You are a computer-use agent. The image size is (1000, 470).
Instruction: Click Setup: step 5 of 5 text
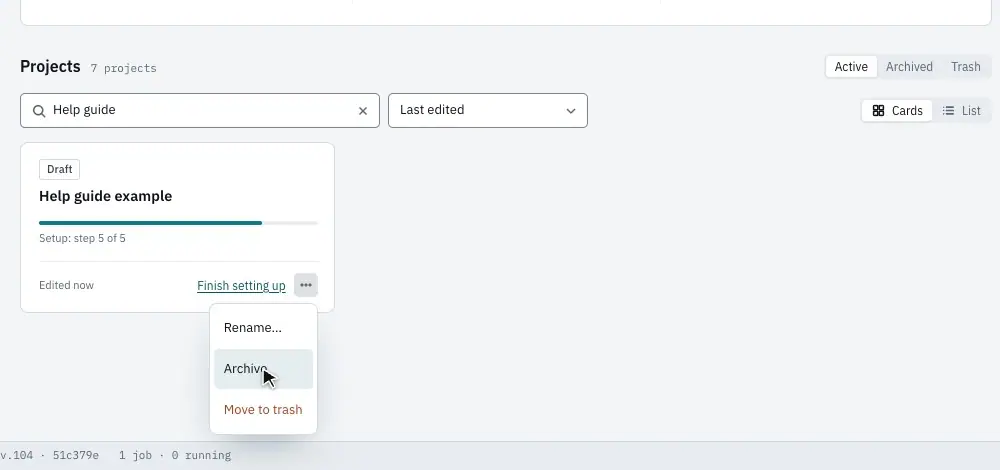[82, 239]
